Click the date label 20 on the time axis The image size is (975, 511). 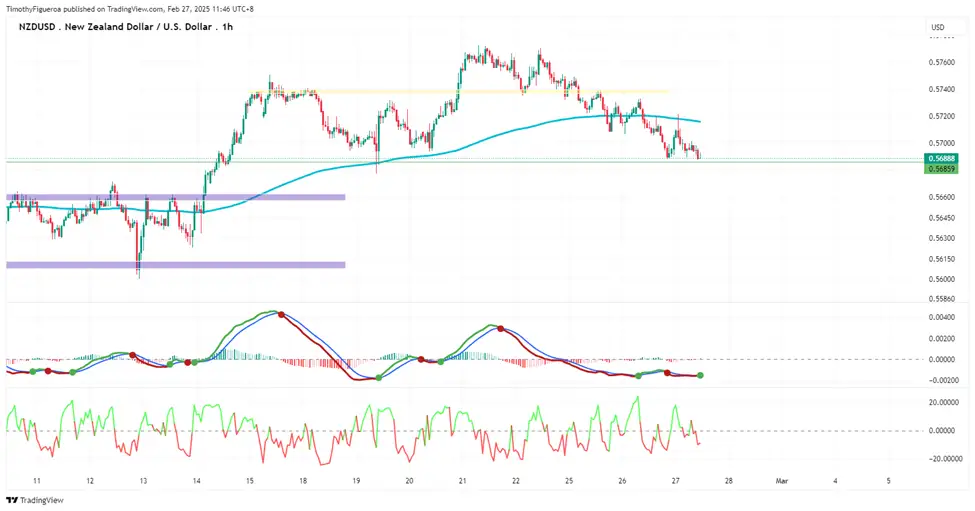click(x=409, y=481)
